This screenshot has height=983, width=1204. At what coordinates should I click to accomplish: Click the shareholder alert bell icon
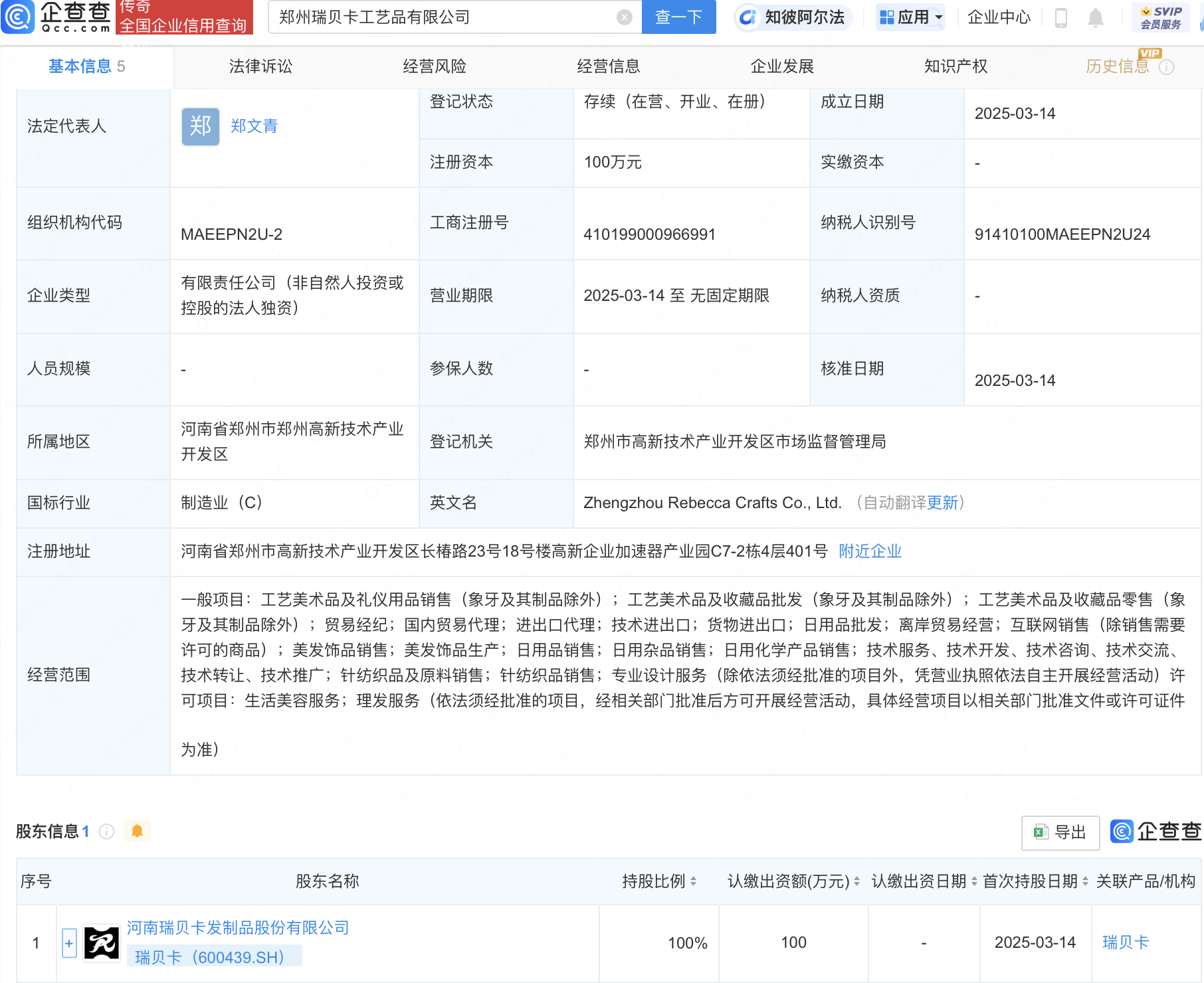(x=137, y=831)
